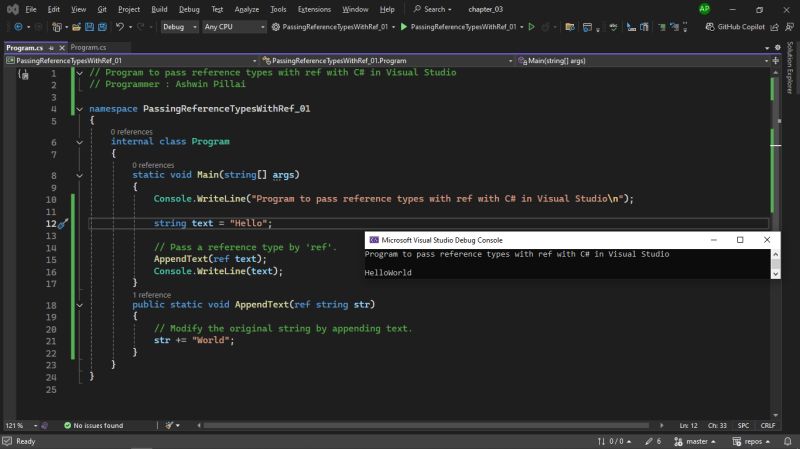Click the 0 / 0 push/pull indicator
This screenshot has height=449, width=800.
click(614, 441)
